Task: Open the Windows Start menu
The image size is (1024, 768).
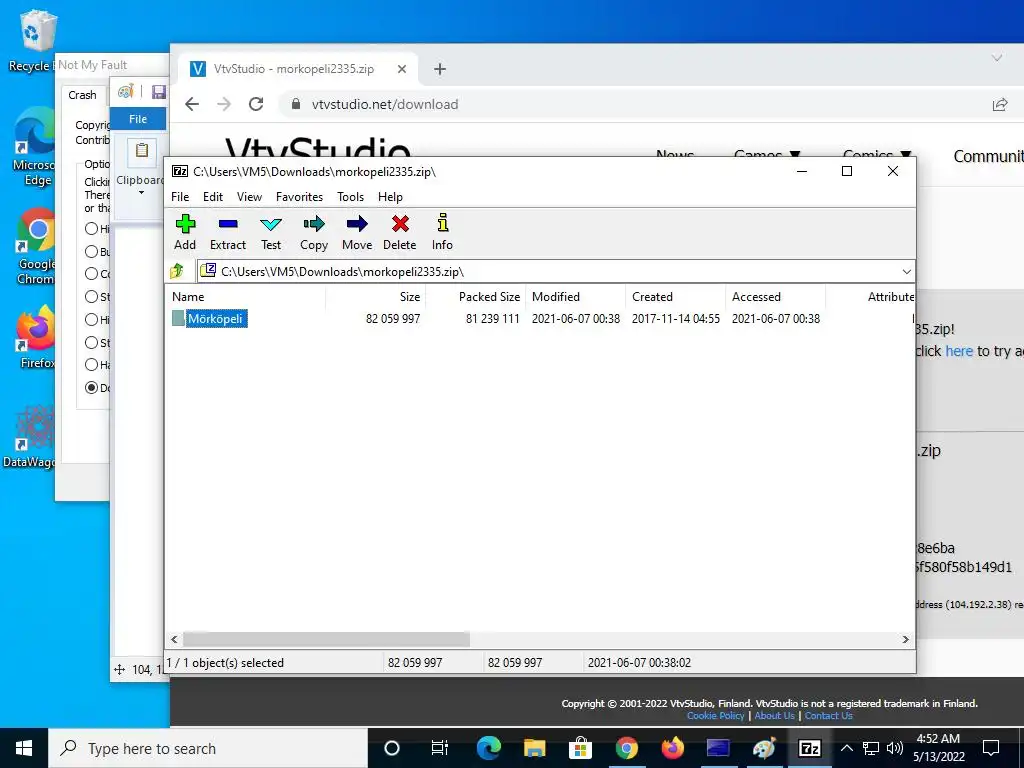Action: 24,748
